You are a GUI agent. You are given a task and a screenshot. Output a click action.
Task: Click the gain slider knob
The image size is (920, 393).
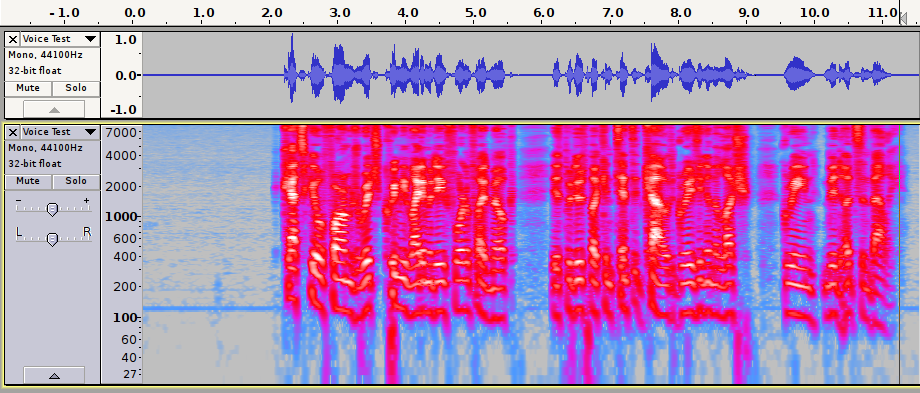coord(52,209)
